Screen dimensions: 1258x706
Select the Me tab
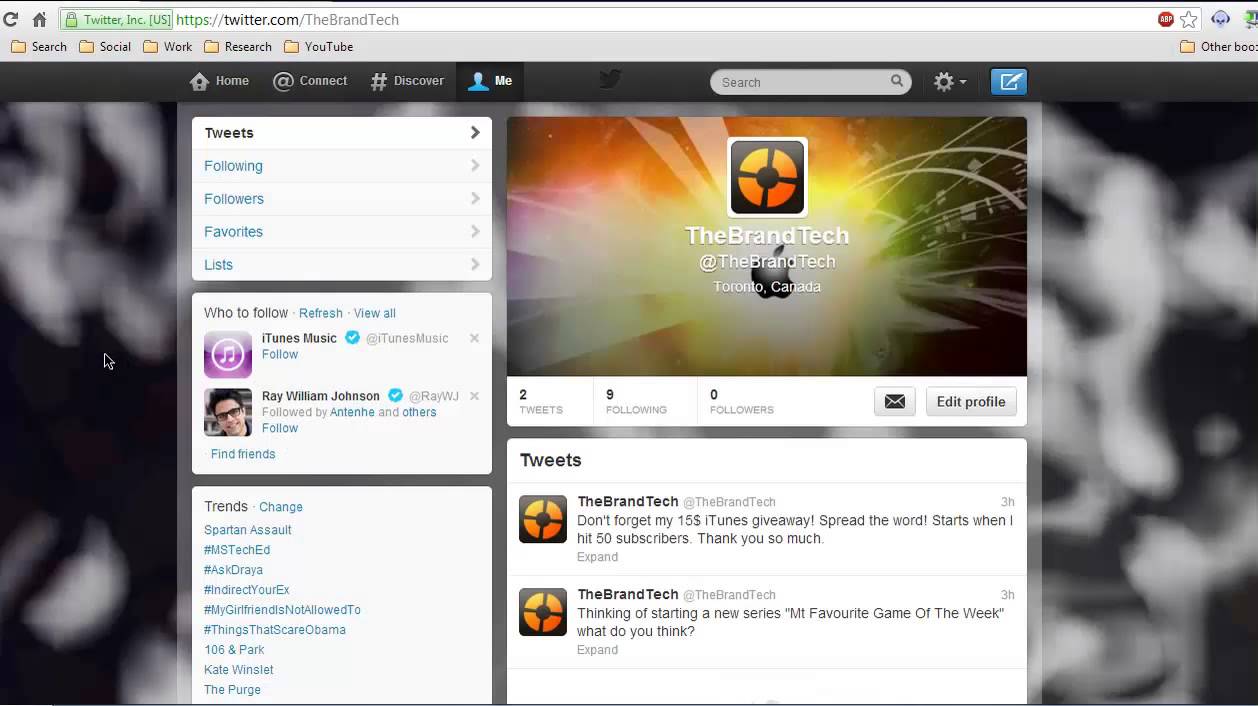point(490,81)
